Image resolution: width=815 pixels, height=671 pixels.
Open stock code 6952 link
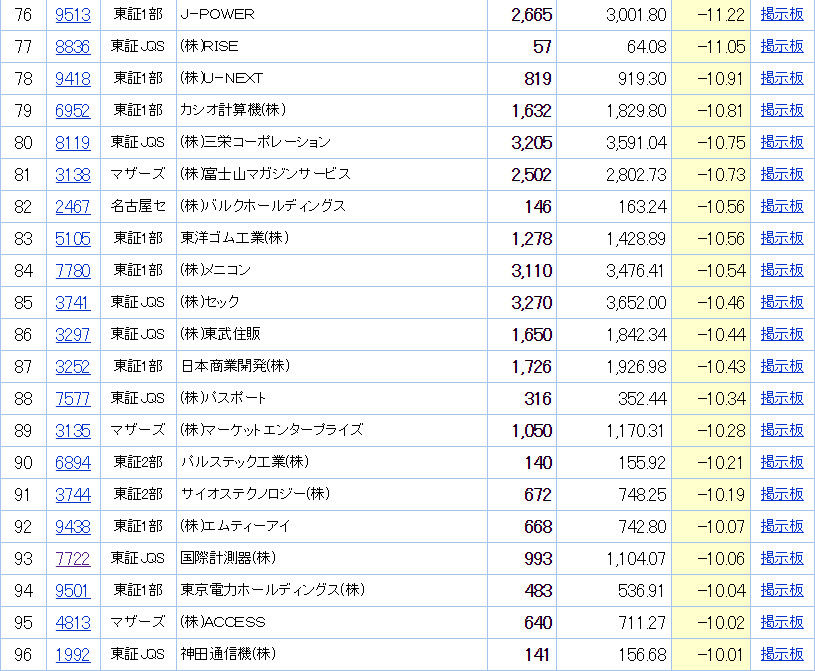(73, 111)
